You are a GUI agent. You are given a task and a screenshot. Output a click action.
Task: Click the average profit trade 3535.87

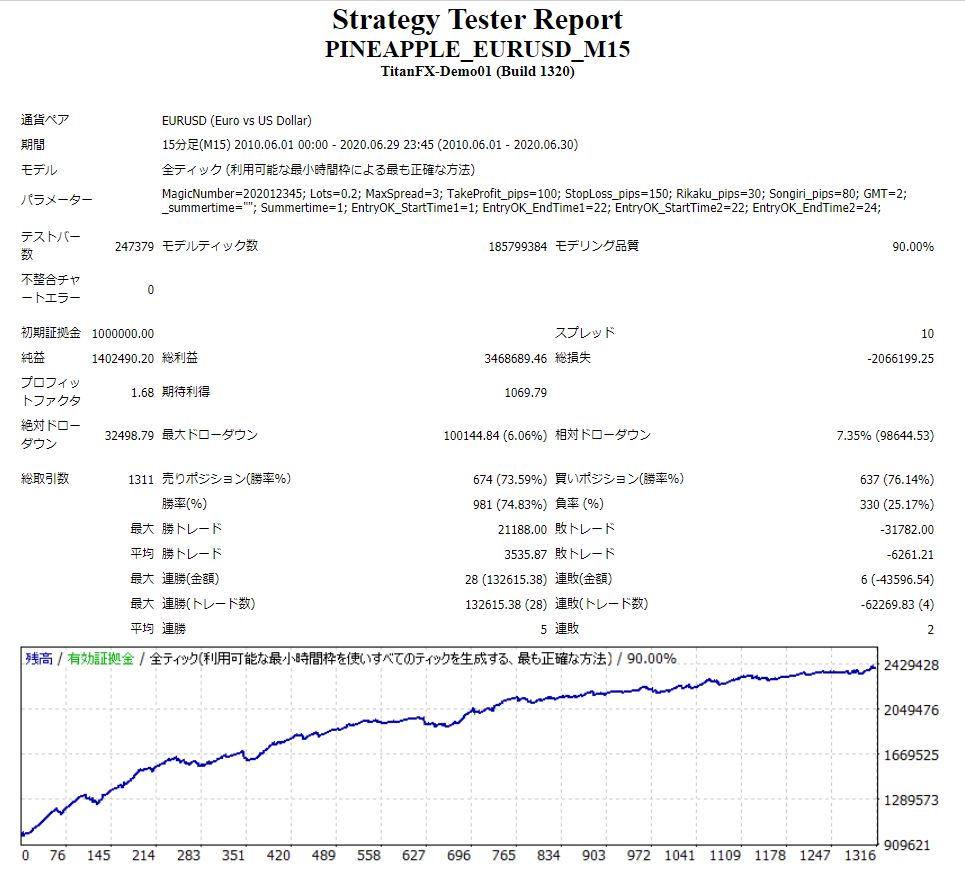(526, 554)
